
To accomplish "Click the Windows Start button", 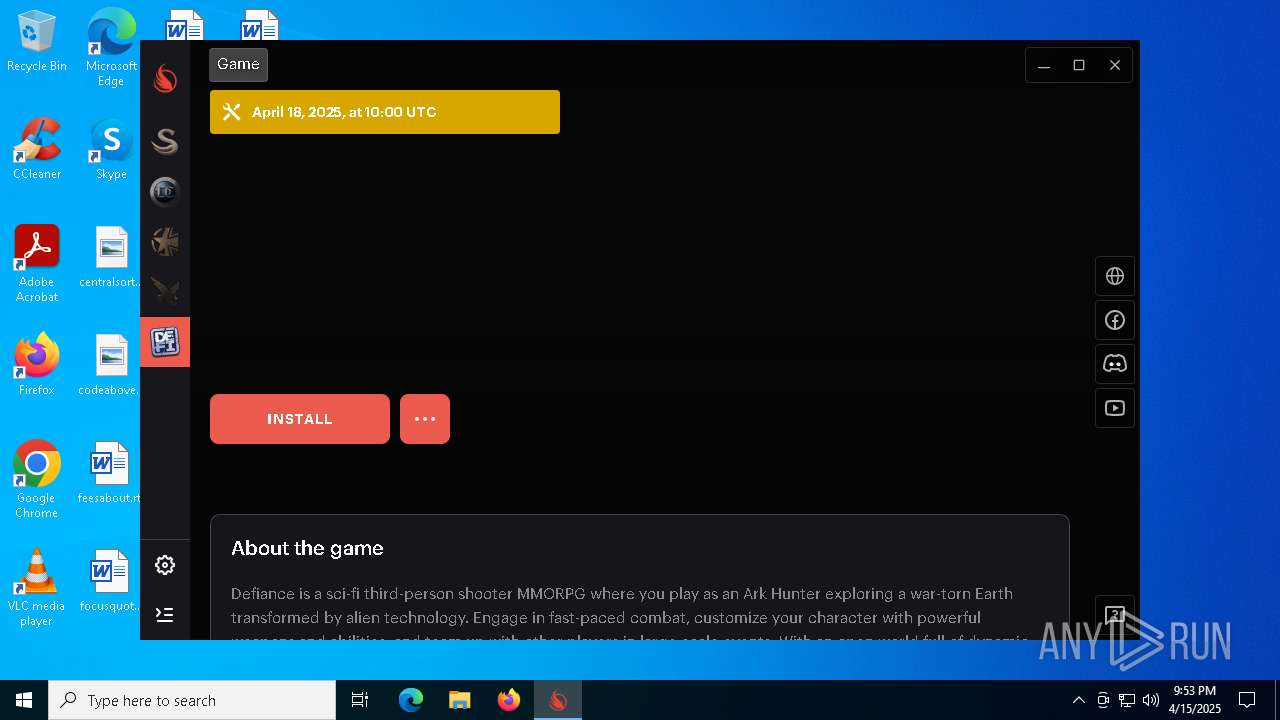I will pos(24,700).
